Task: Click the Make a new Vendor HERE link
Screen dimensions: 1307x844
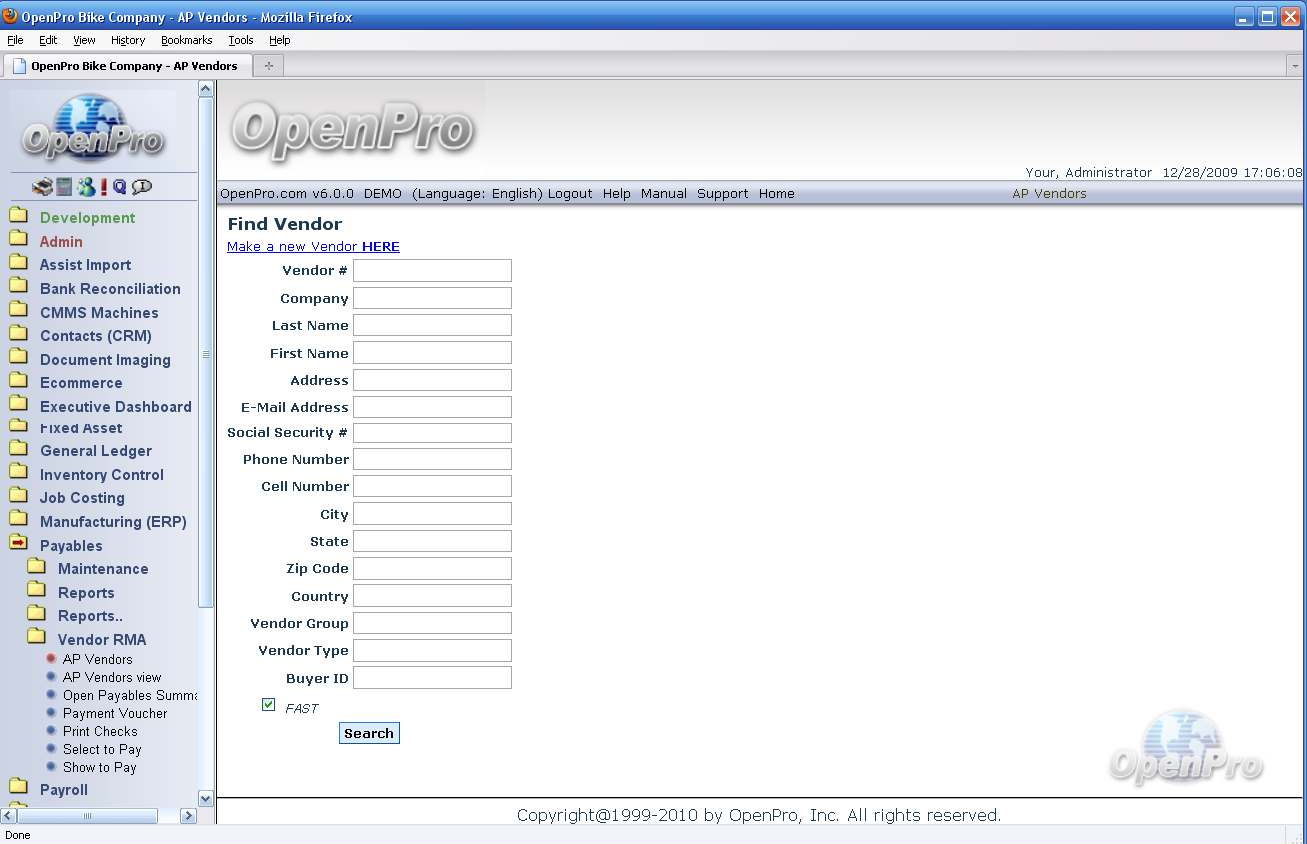Action: pos(313,247)
